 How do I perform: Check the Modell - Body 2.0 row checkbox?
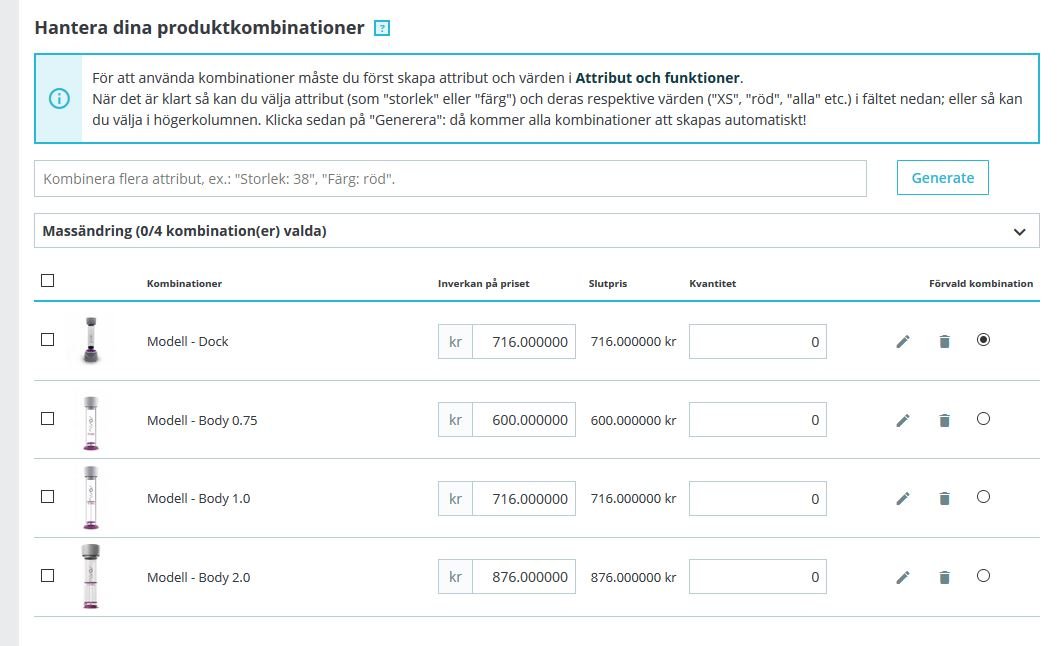[47, 576]
